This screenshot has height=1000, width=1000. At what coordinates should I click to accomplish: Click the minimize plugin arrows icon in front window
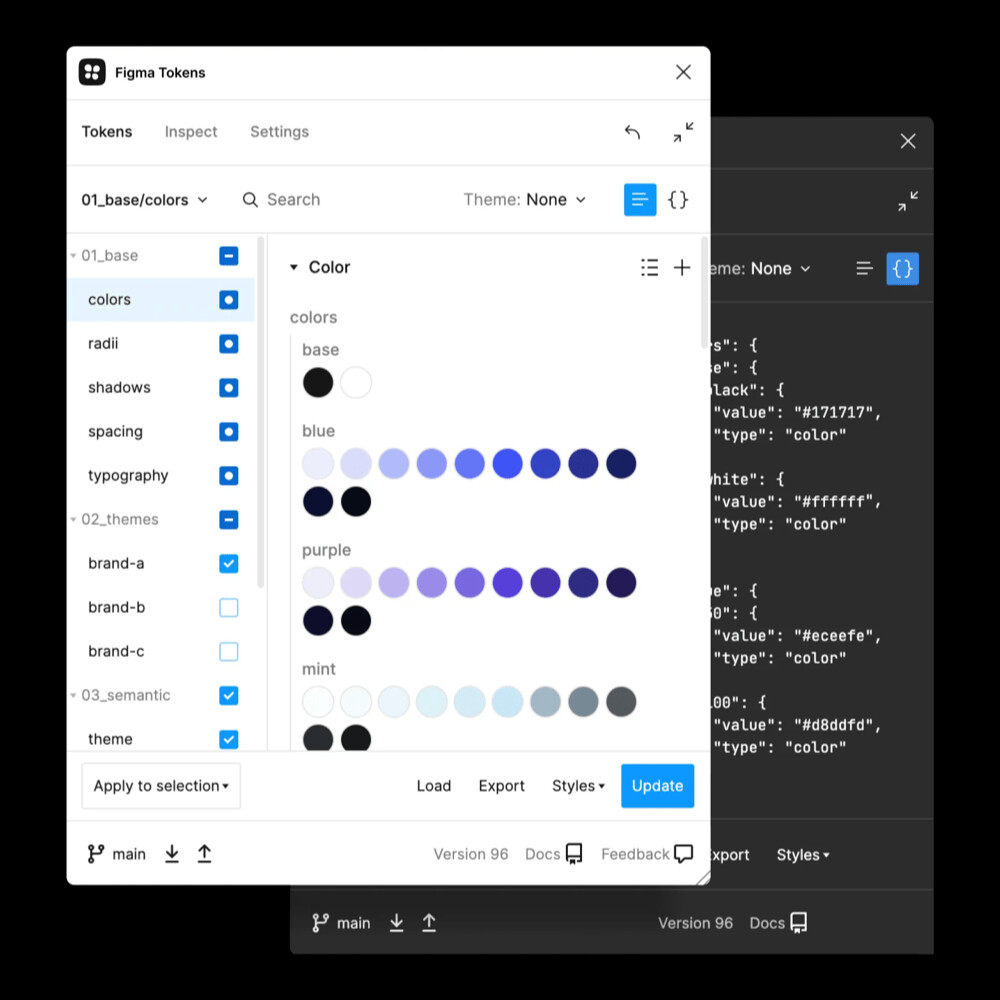[x=683, y=132]
